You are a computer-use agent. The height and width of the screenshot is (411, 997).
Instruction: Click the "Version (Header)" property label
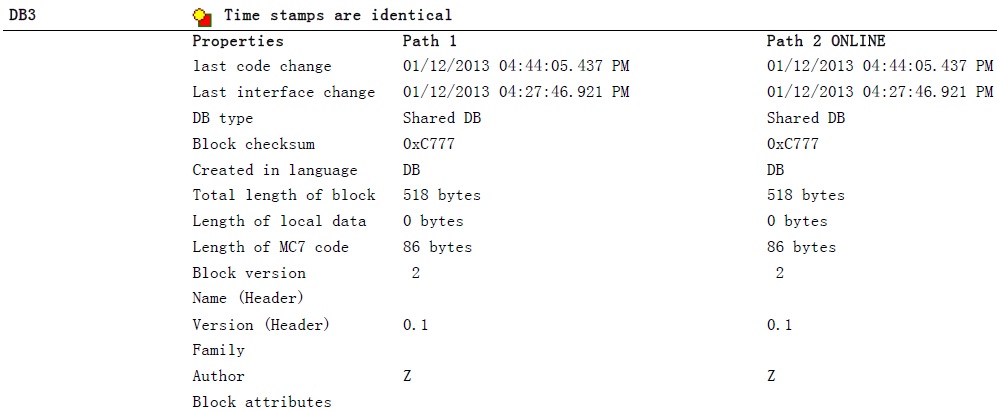point(260,324)
